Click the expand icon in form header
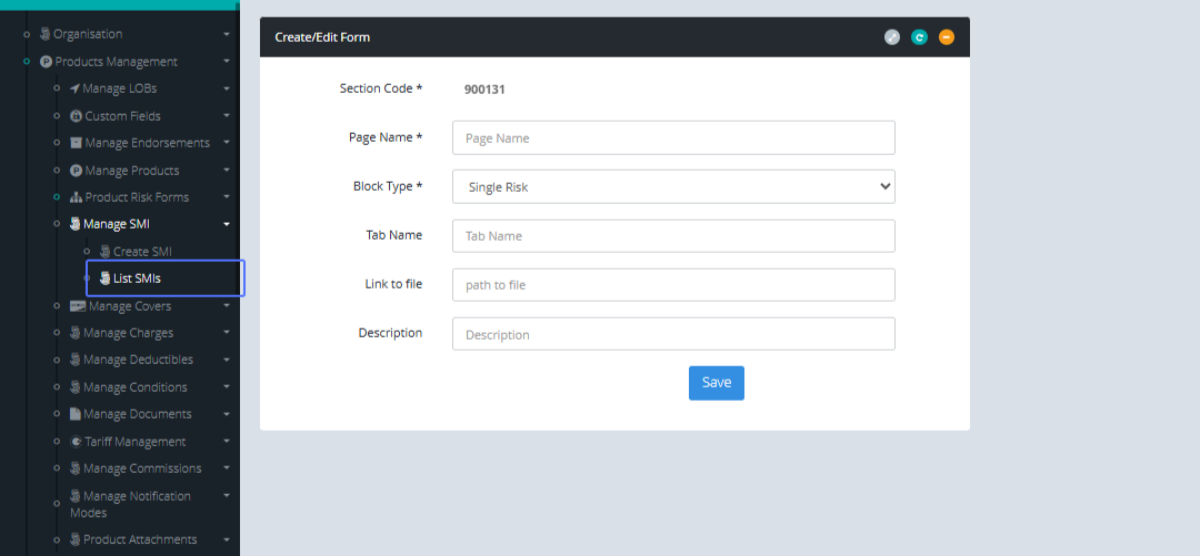This screenshot has height=556, width=1200. point(892,37)
